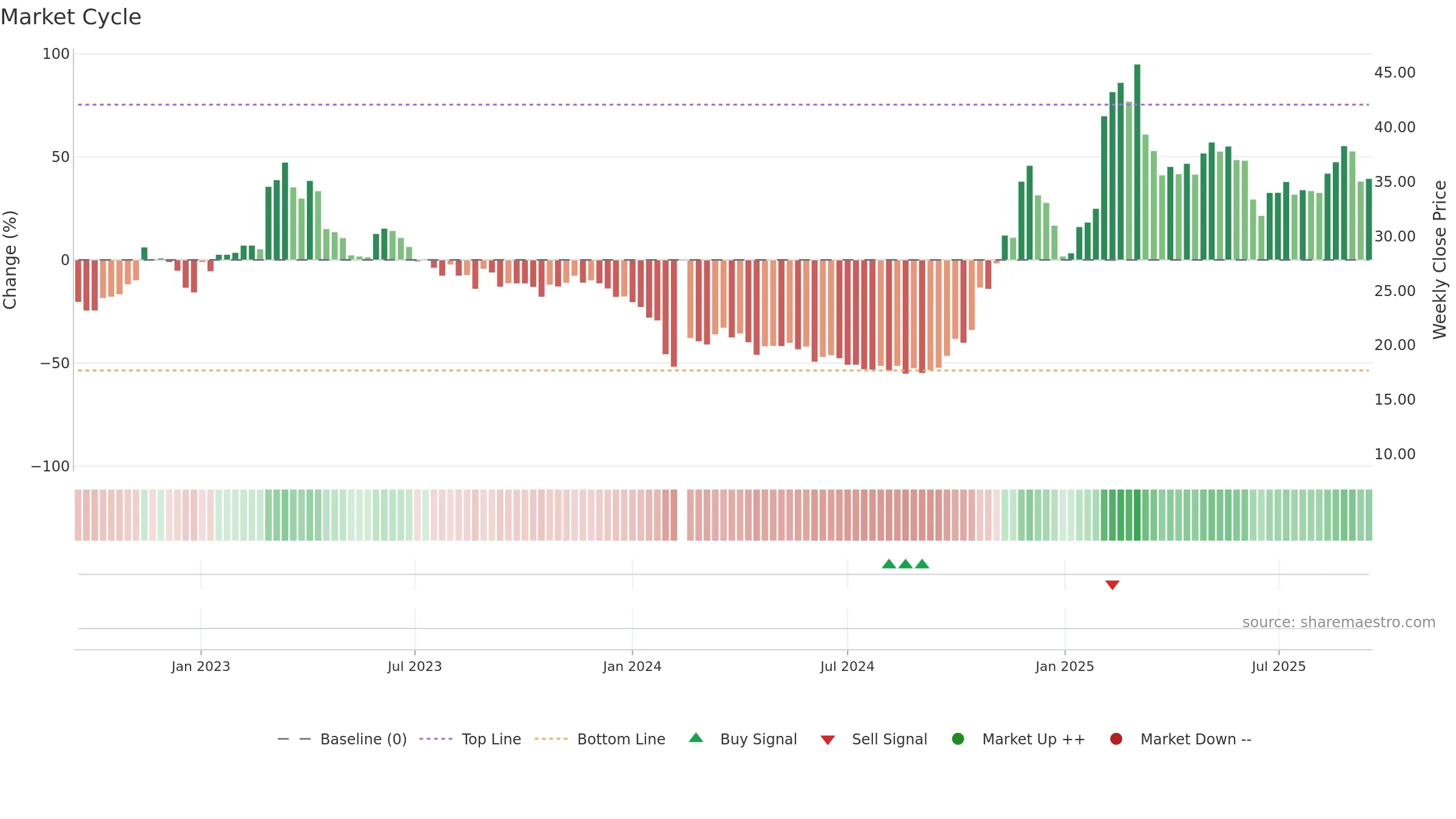Click the gray dashed Baseline legend sample
Image resolution: width=1456 pixels, height=819 pixels.
pos(294,739)
